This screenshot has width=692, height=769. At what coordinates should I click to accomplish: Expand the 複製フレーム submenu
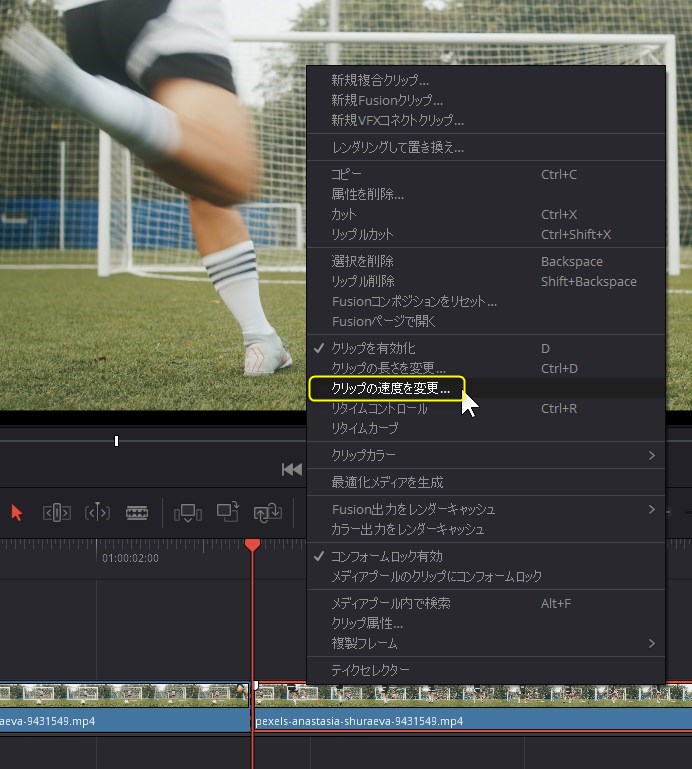(486, 643)
